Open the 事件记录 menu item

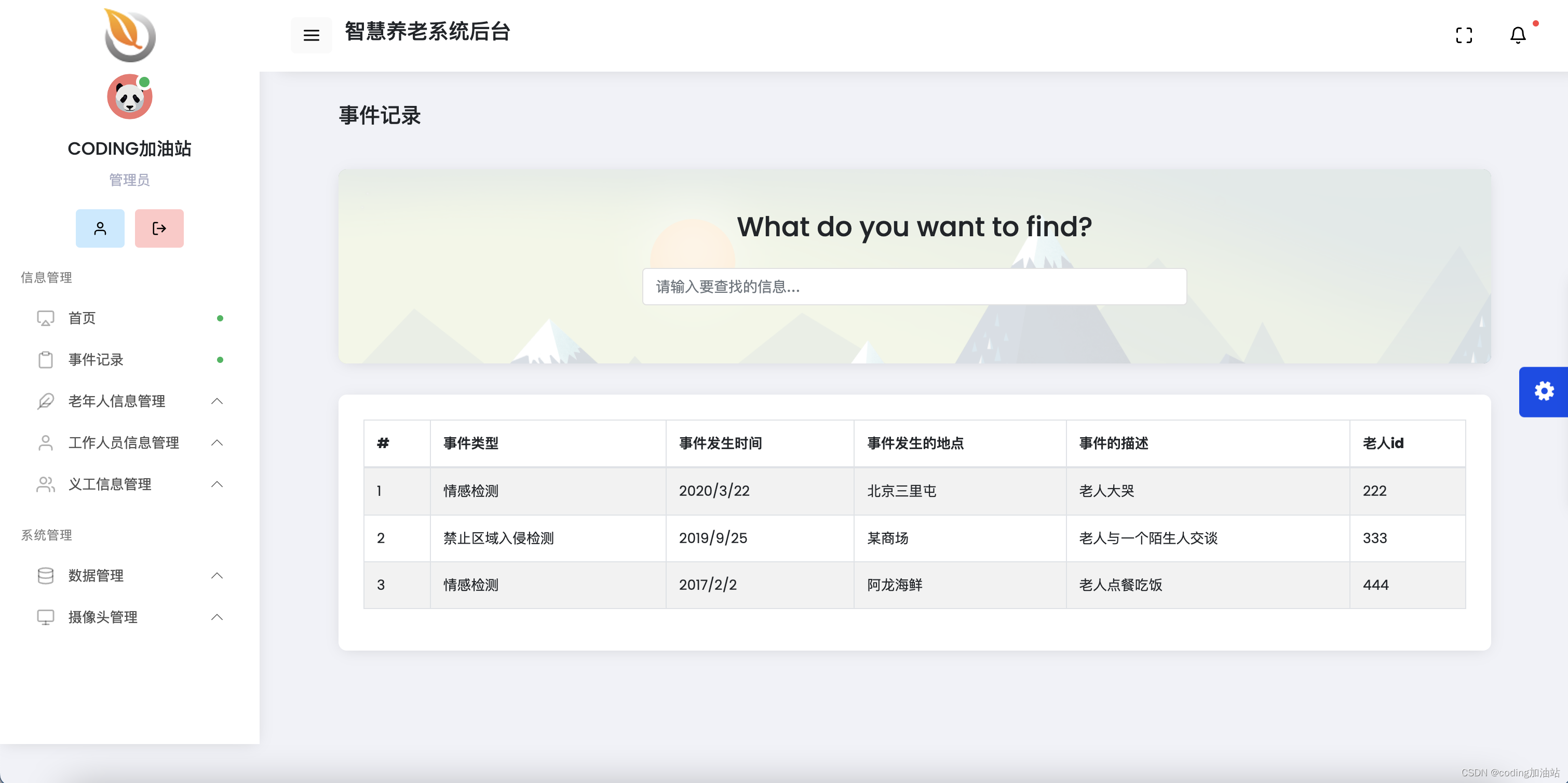(x=130, y=360)
